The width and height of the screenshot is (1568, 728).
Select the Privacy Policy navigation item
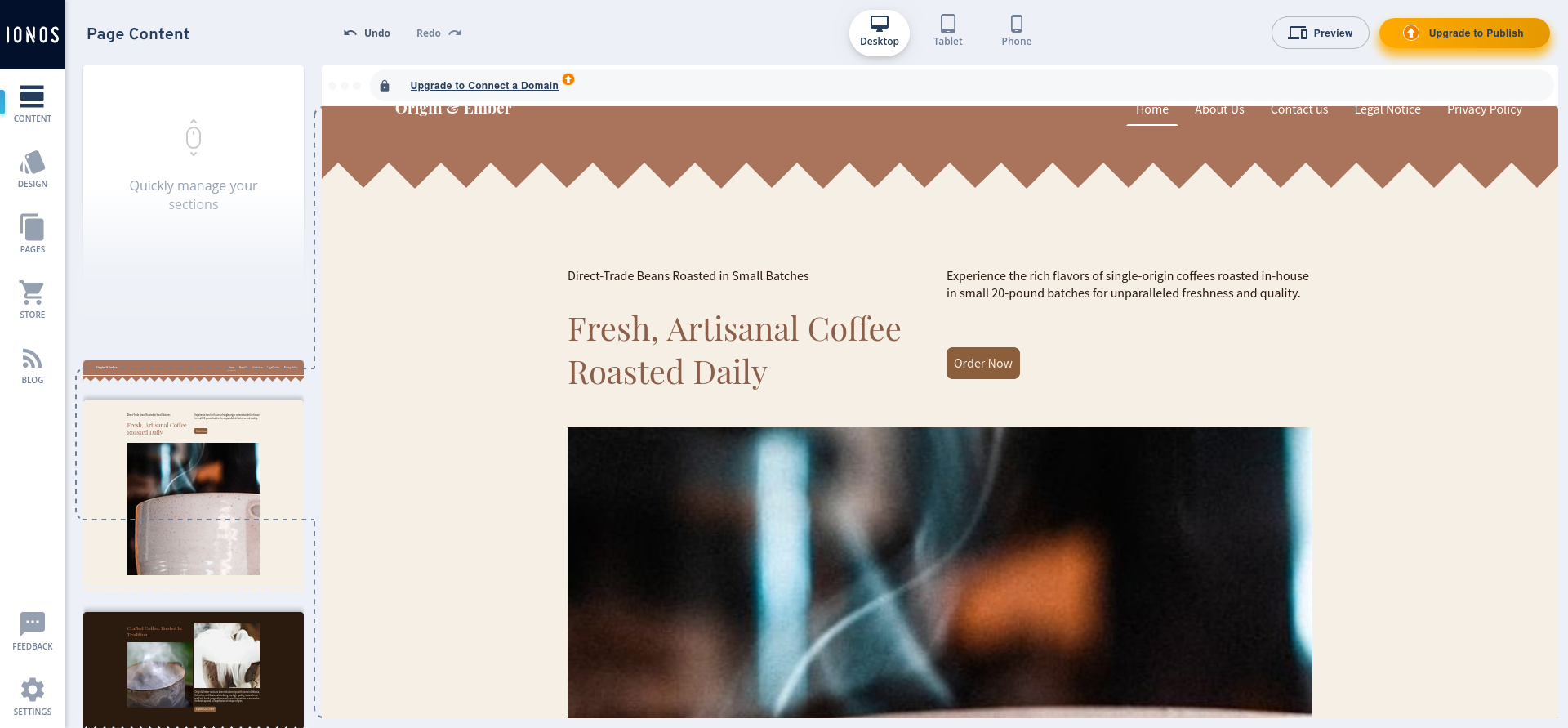tap(1485, 110)
